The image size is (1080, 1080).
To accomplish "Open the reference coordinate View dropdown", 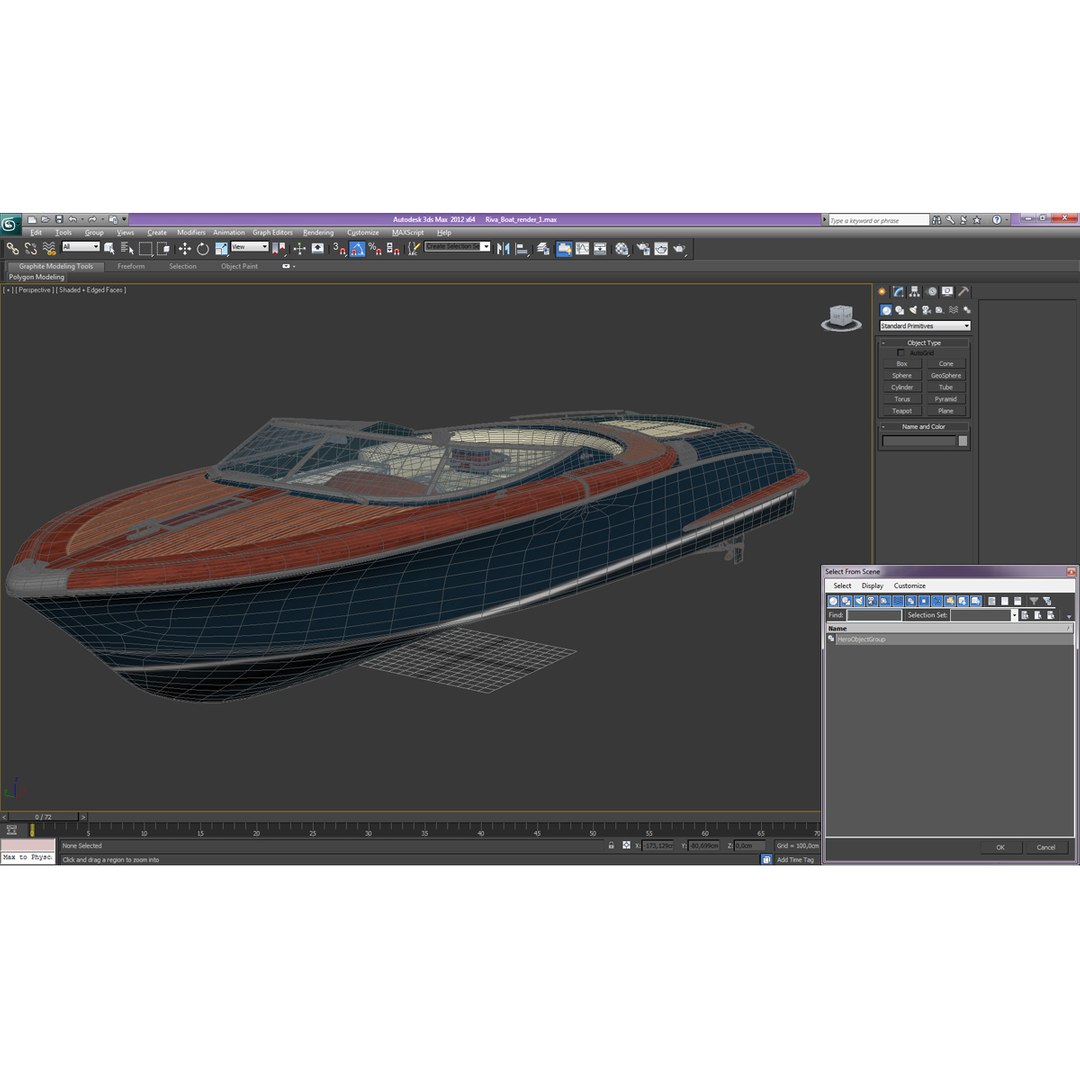I will point(249,247).
